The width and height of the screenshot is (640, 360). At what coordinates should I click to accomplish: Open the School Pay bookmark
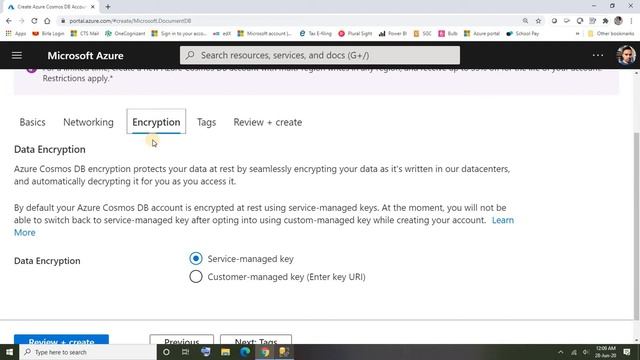(523, 33)
